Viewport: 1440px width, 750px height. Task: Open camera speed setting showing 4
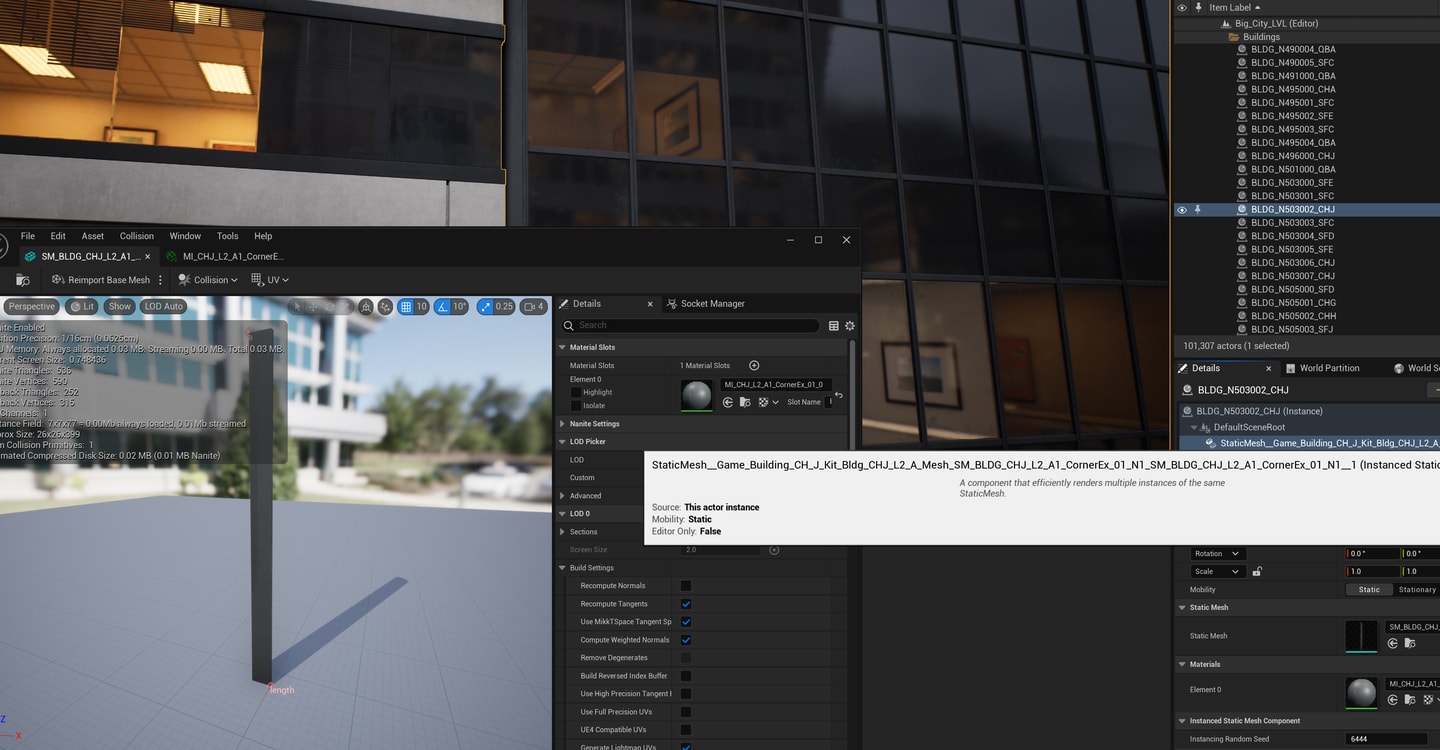pyautogui.click(x=534, y=306)
